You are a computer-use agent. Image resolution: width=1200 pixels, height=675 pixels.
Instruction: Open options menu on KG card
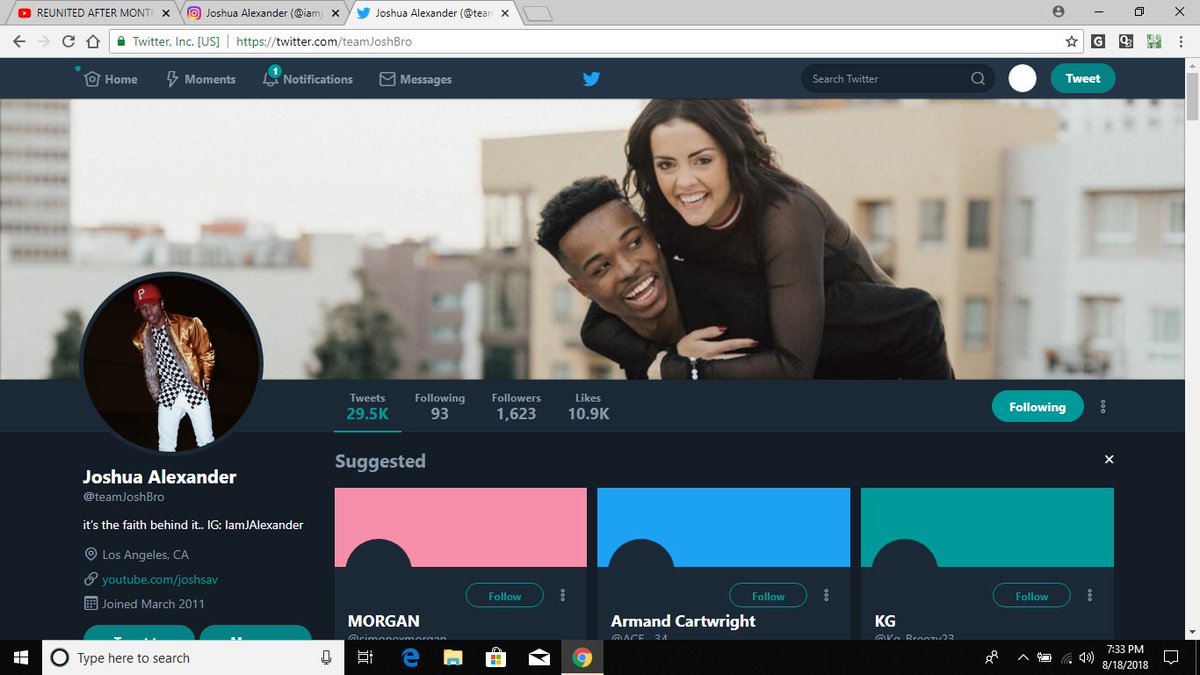[1090, 596]
